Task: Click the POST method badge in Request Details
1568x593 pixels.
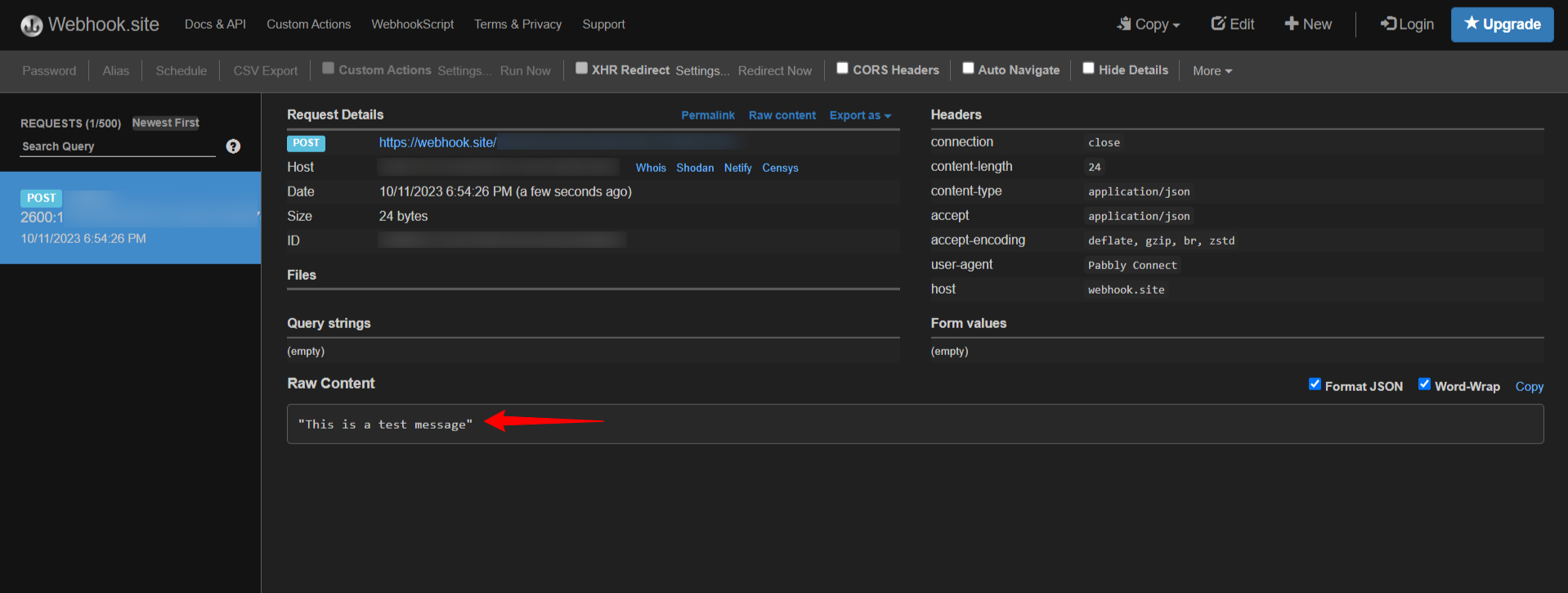Action: click(306, 143)
